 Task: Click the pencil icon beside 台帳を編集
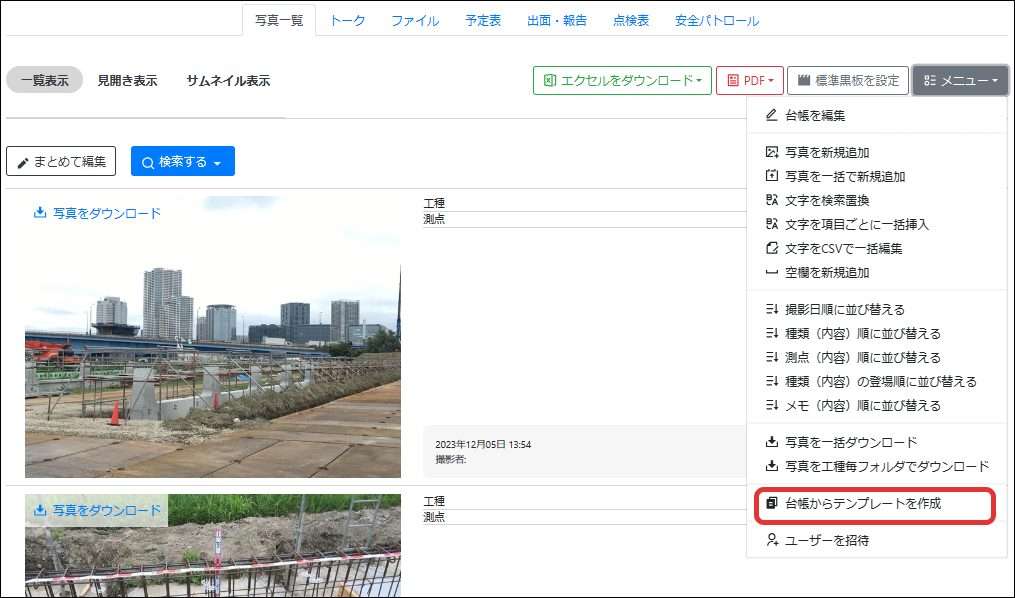coord(771,115)
